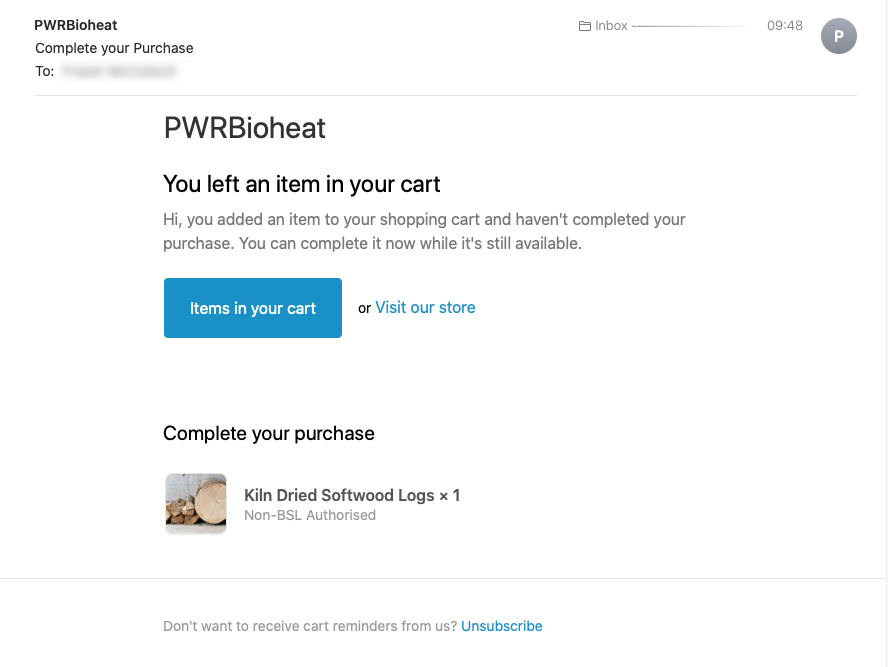
Task: Follow the Visit our store link
Action: coord(425,307)
